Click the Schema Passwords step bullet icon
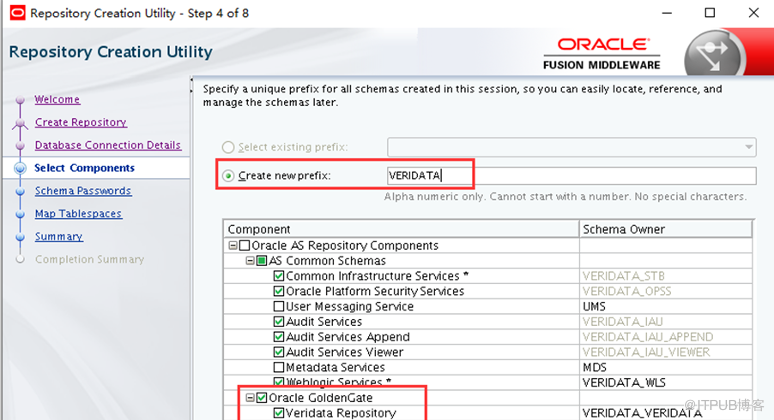The image size is (774, 420). click(x=20, y=191)
